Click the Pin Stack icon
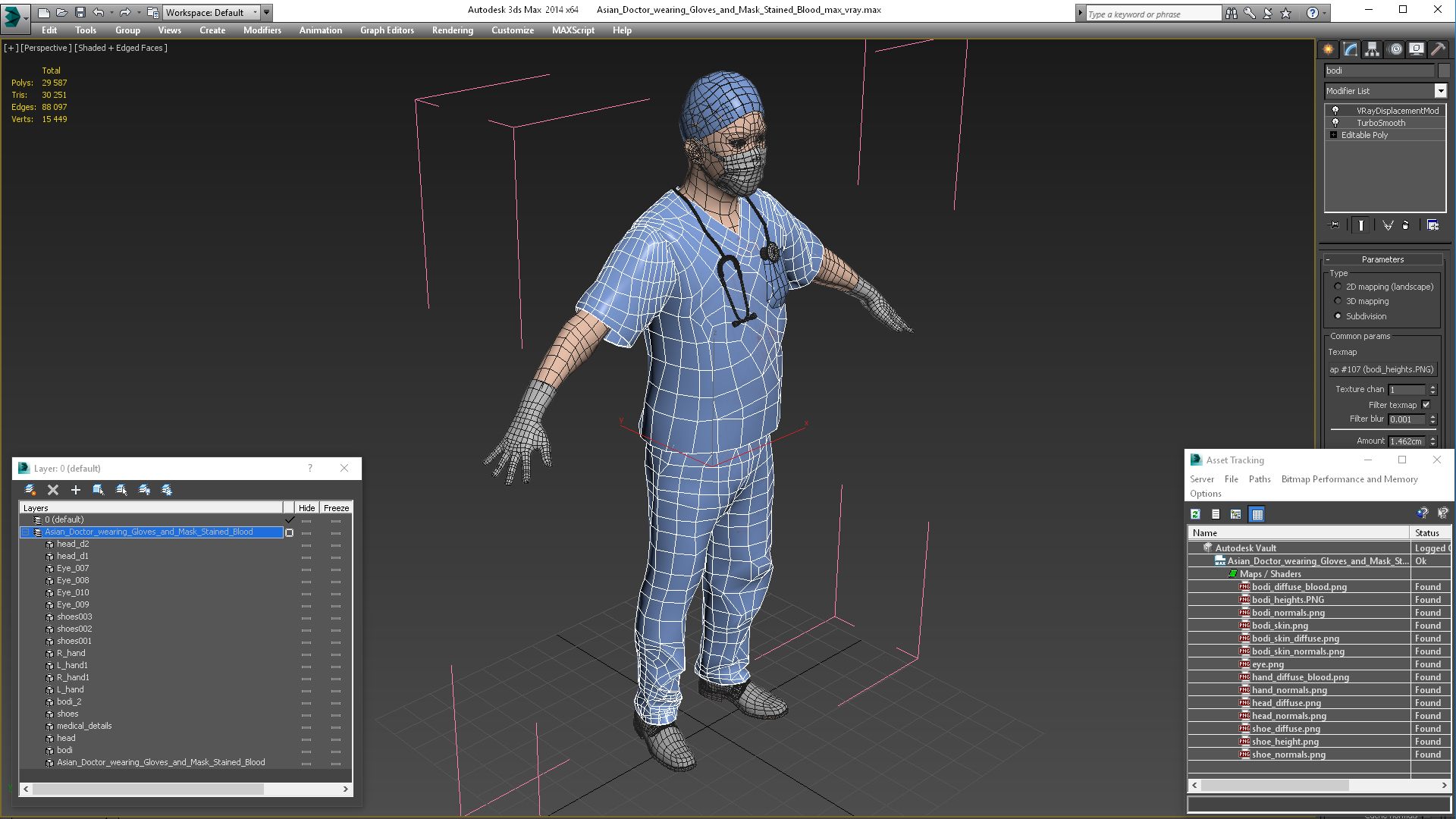This screenshot has height=819, width=1456. click(x=1335, y=225)
